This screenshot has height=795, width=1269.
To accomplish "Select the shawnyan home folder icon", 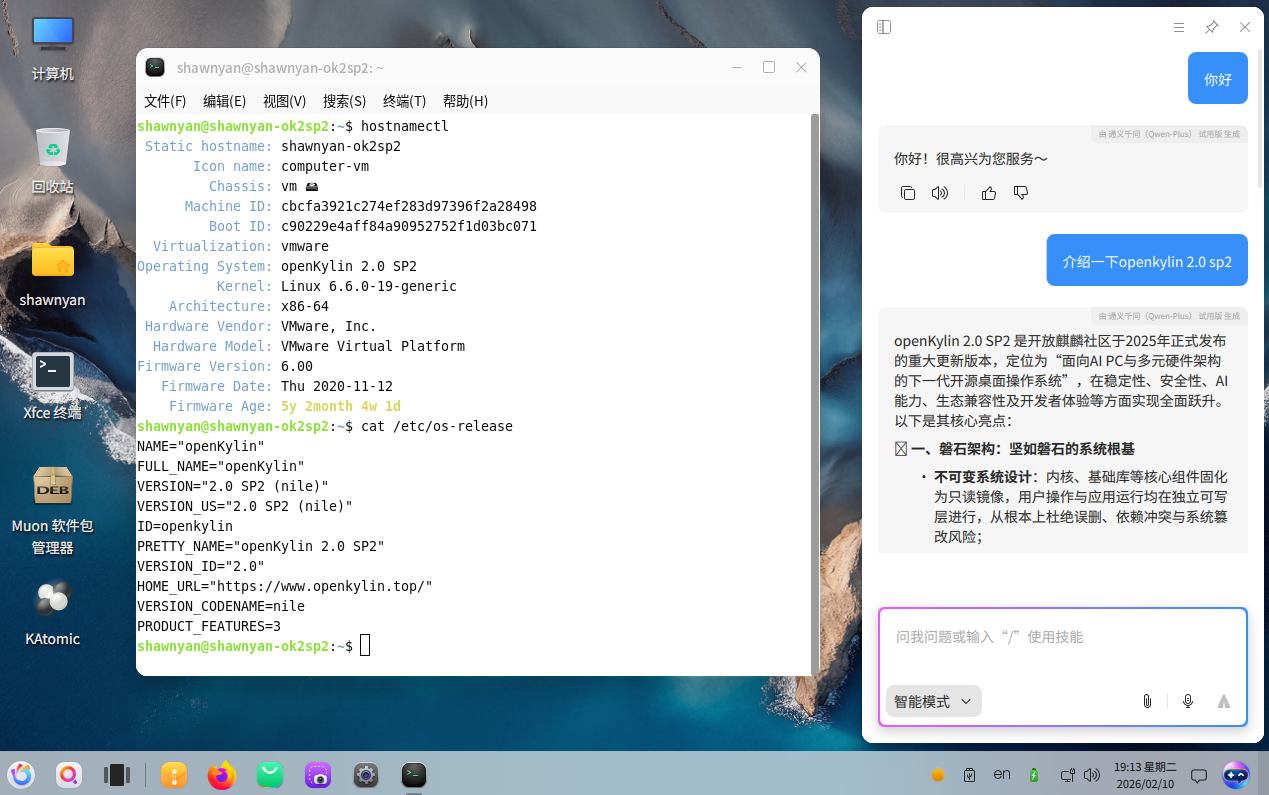I will tap(52, 273).
